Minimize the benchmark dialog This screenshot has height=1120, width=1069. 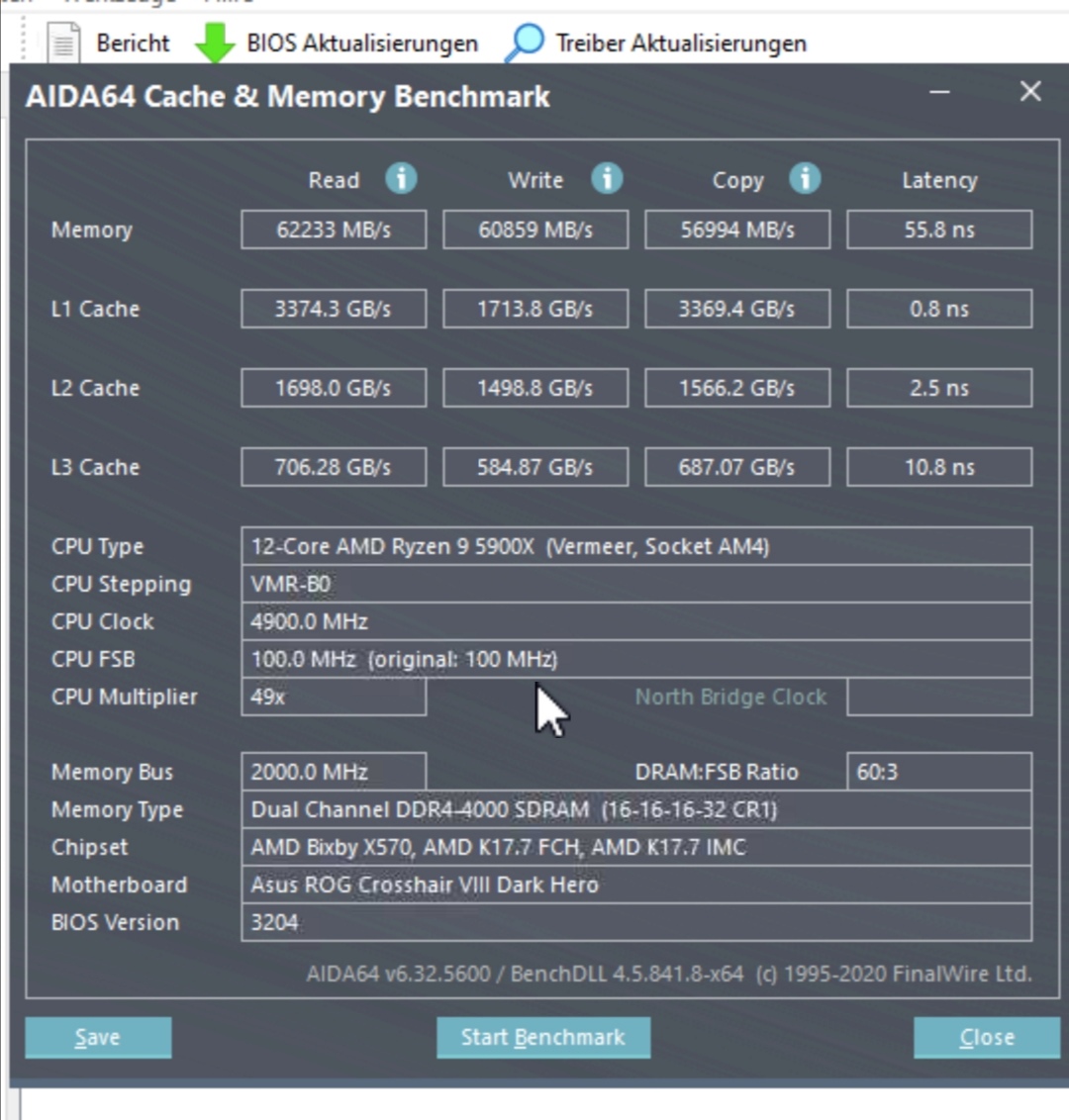tap(939, 92)
